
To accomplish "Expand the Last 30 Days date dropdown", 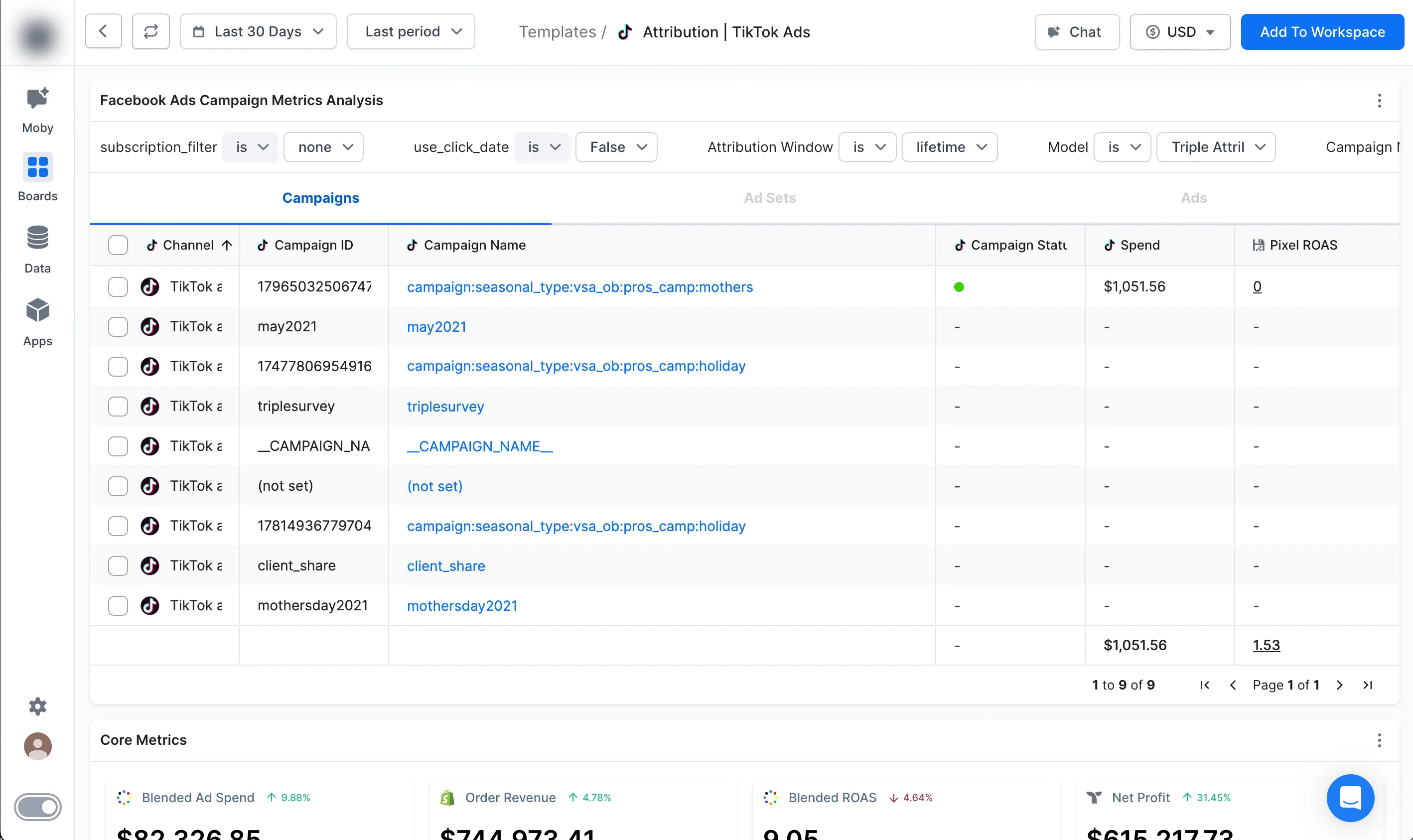I will pos(258,32).
